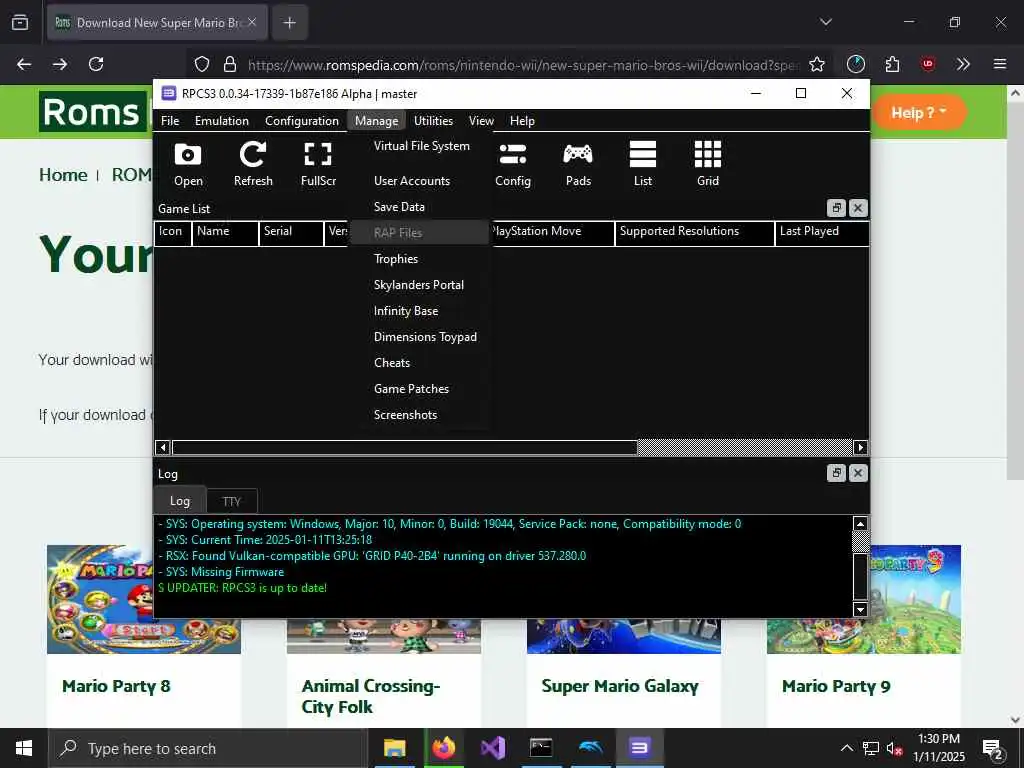The image size is (1024, 768).
Task: Choose Trophies in Manage menu
Action: 421,259
